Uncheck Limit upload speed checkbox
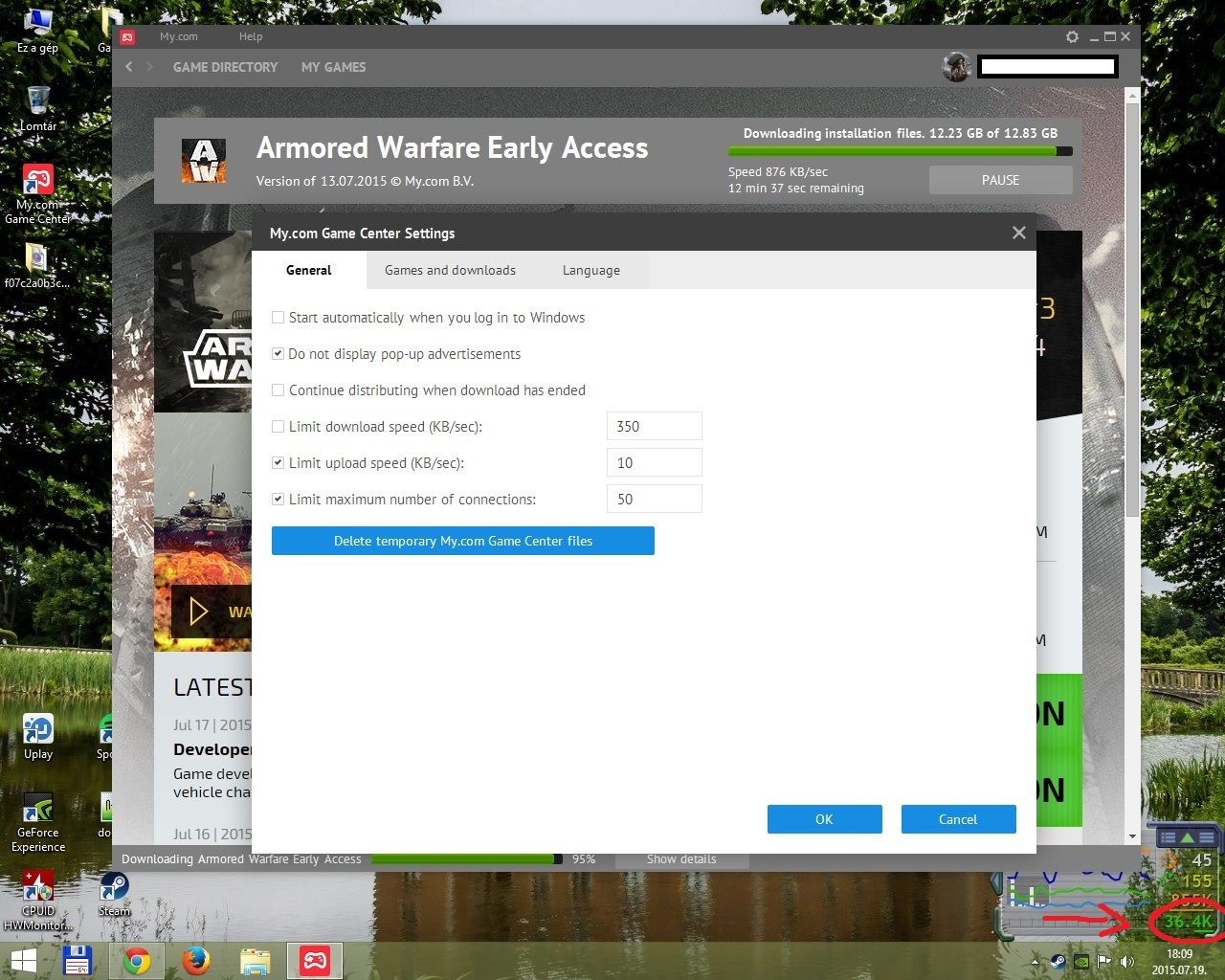This screenshot has width=1225, height=980. 278,463
